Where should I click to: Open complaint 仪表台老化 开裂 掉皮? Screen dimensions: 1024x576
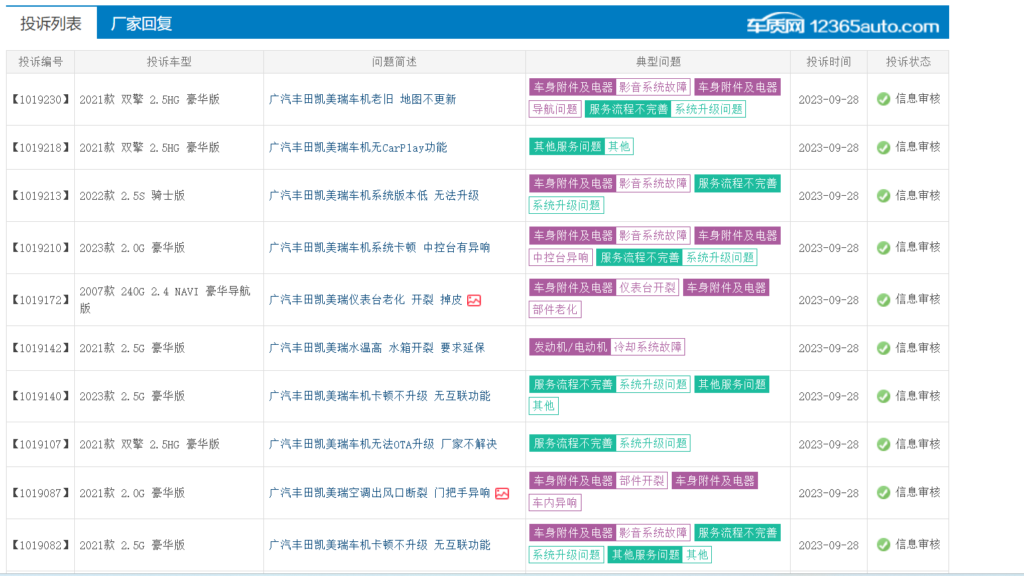click(366, 300)
